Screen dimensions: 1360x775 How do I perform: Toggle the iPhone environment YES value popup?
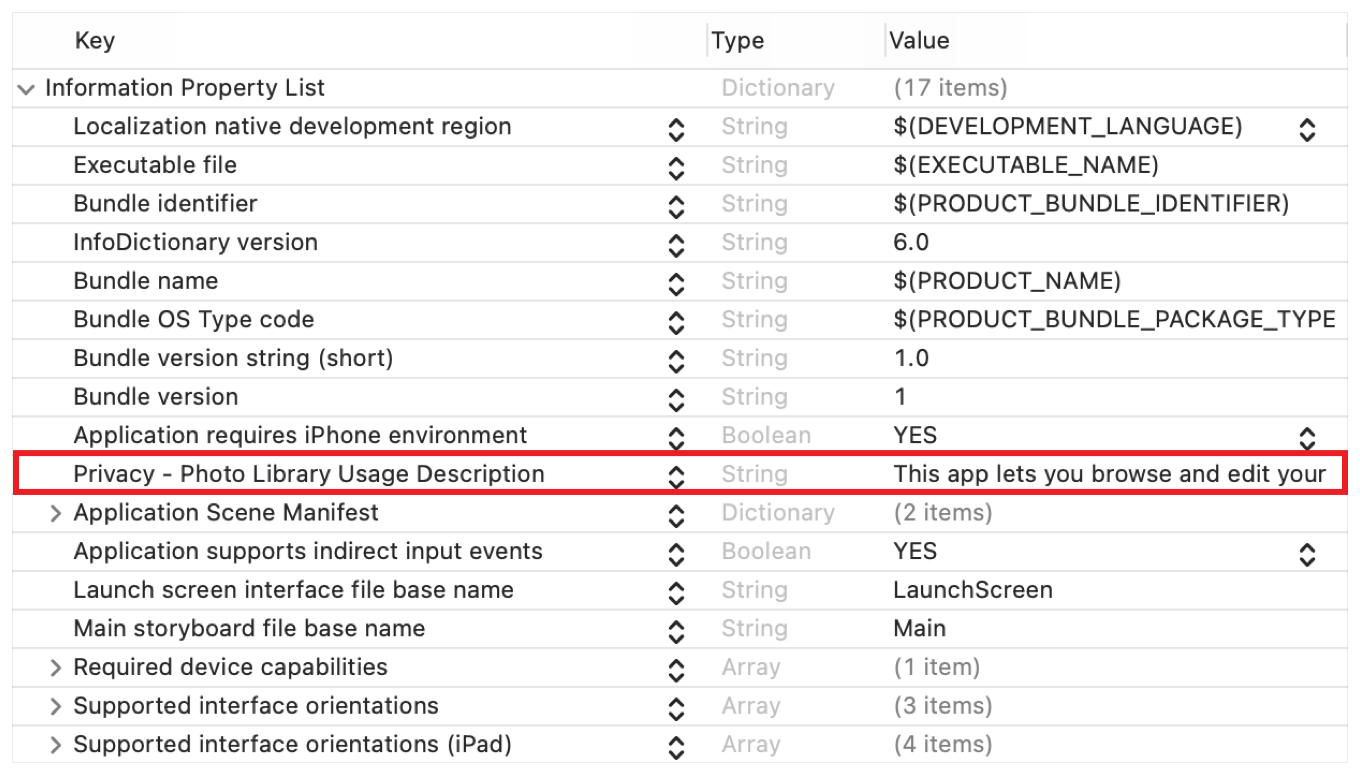(x=1306, y=438)
